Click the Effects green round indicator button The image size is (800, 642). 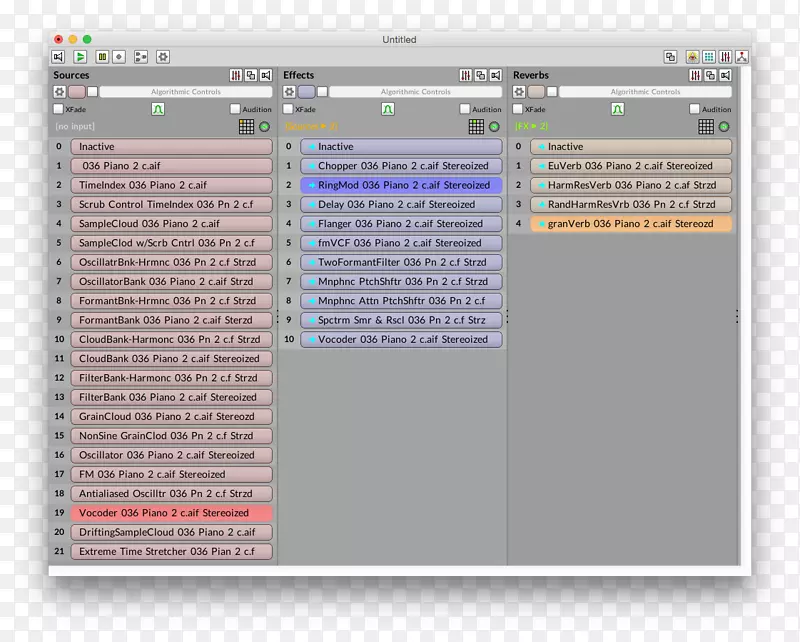(x=494, y=127)
